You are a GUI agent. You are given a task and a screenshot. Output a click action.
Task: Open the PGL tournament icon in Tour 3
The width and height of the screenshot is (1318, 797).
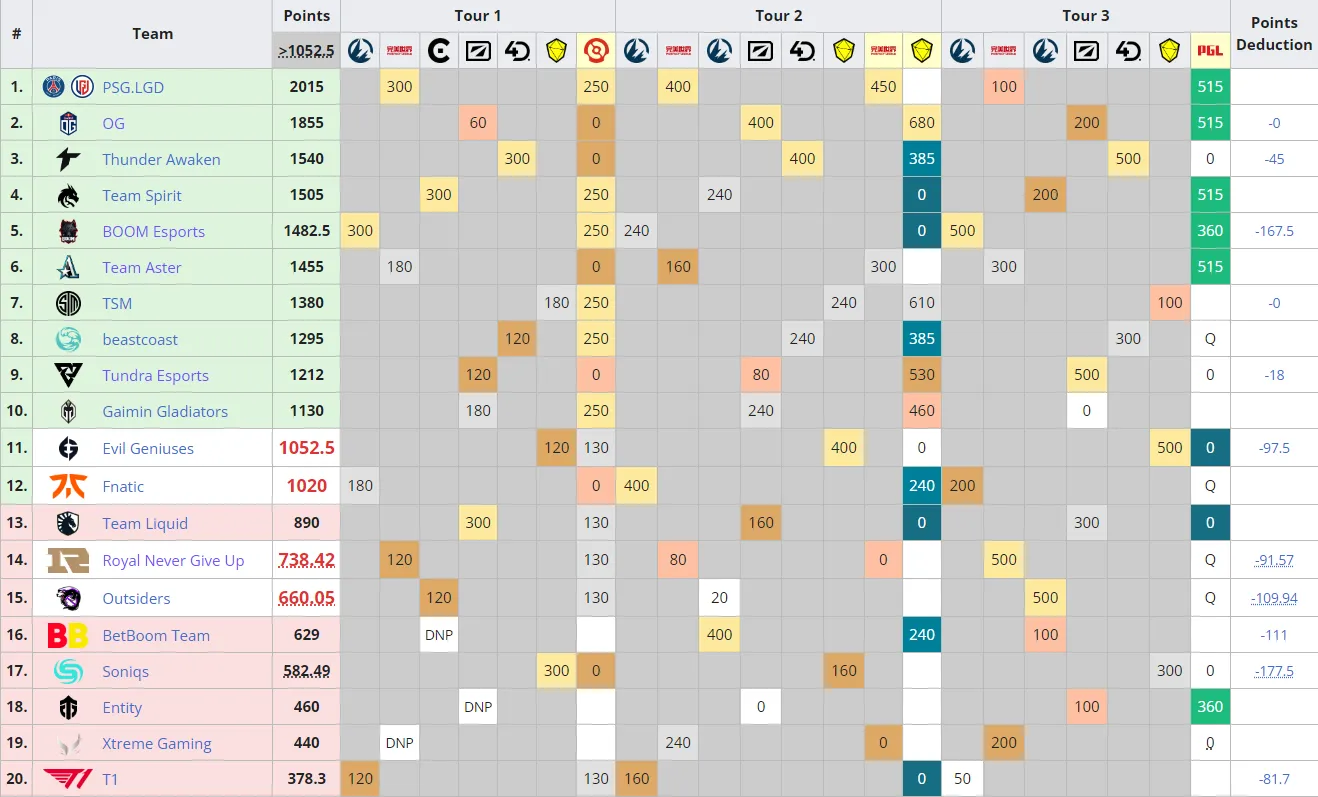[x=1210, y=50]
